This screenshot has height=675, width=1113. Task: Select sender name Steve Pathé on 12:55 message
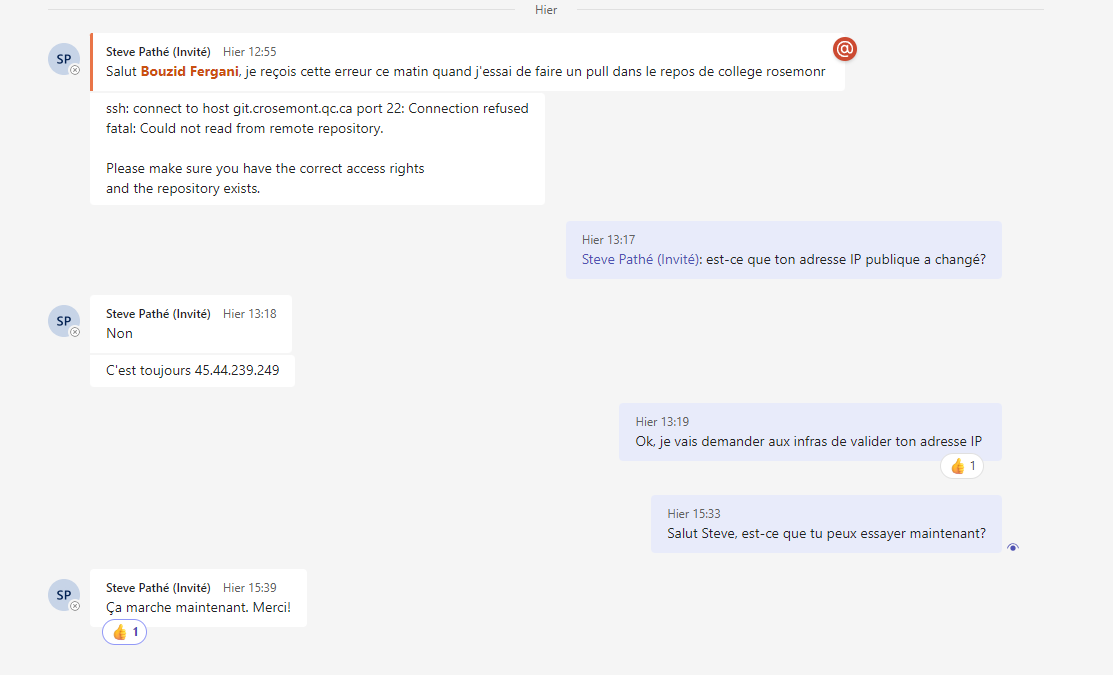[158, 51]
